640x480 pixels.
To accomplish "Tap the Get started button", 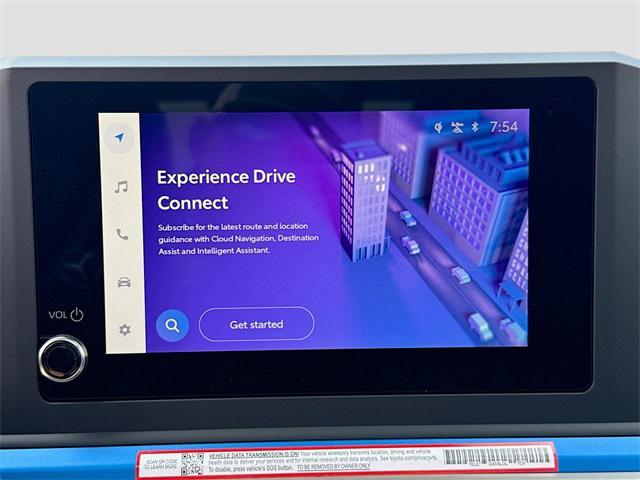I will point(256,324).
